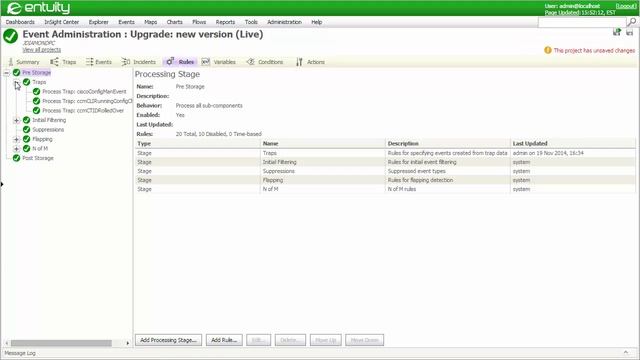Click the View all projects link

42,50
